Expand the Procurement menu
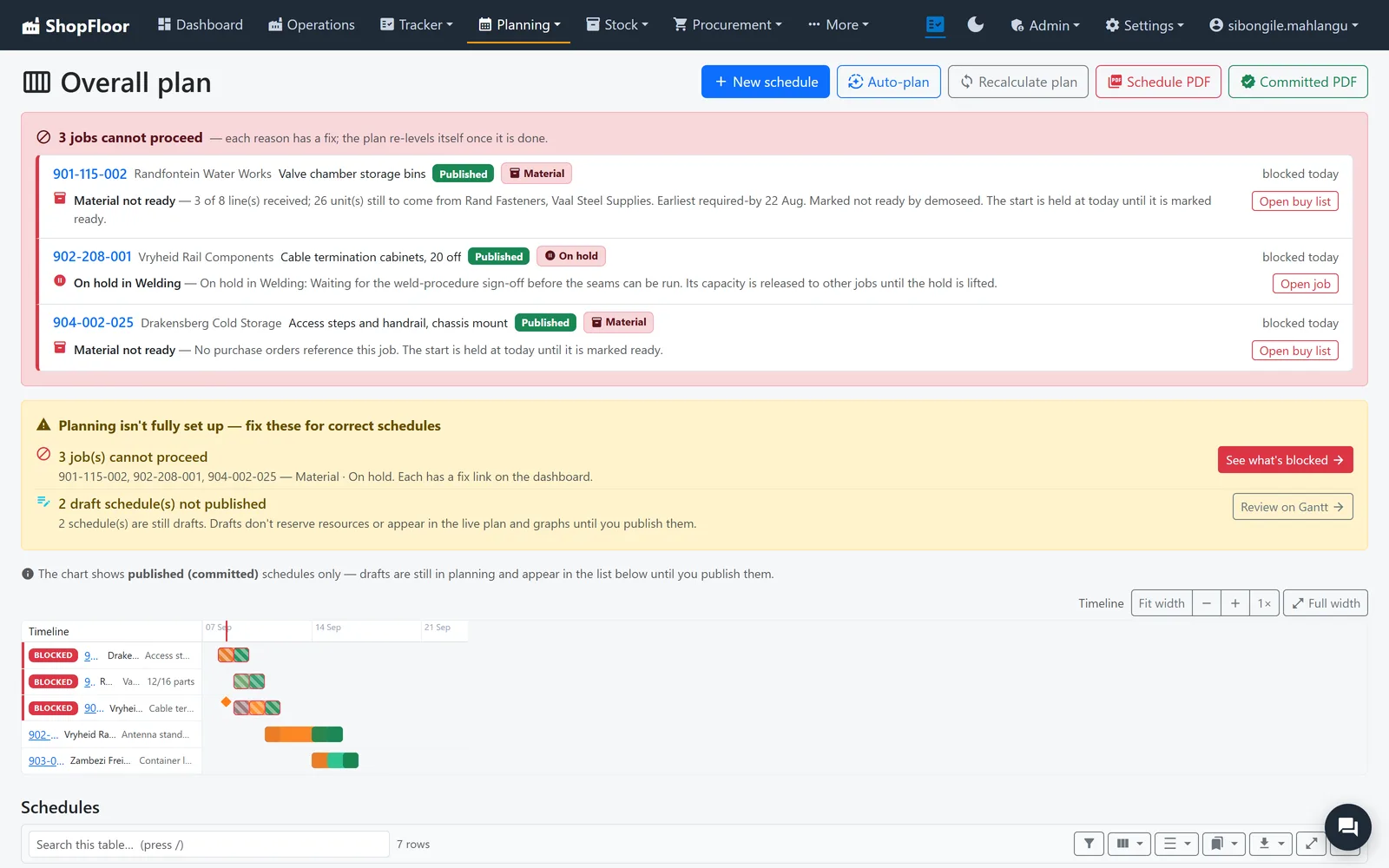1389x868 pixels. 727,25
